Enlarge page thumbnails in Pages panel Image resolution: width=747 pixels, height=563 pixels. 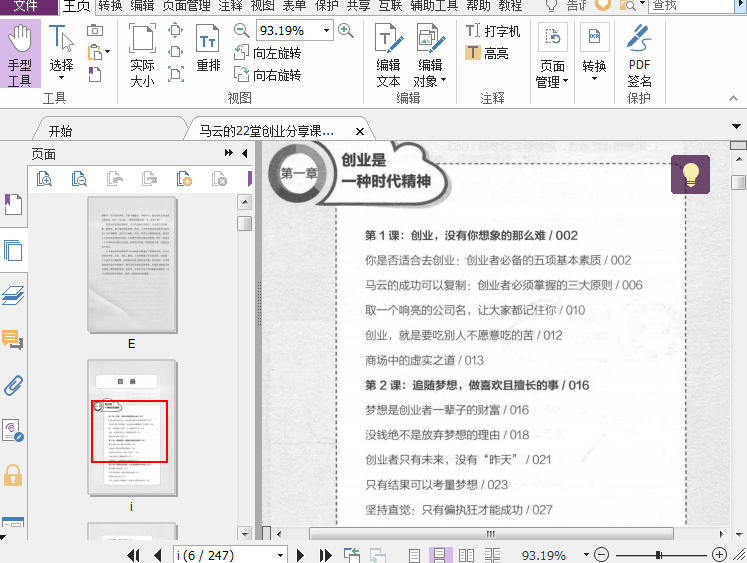click(44, 179)
